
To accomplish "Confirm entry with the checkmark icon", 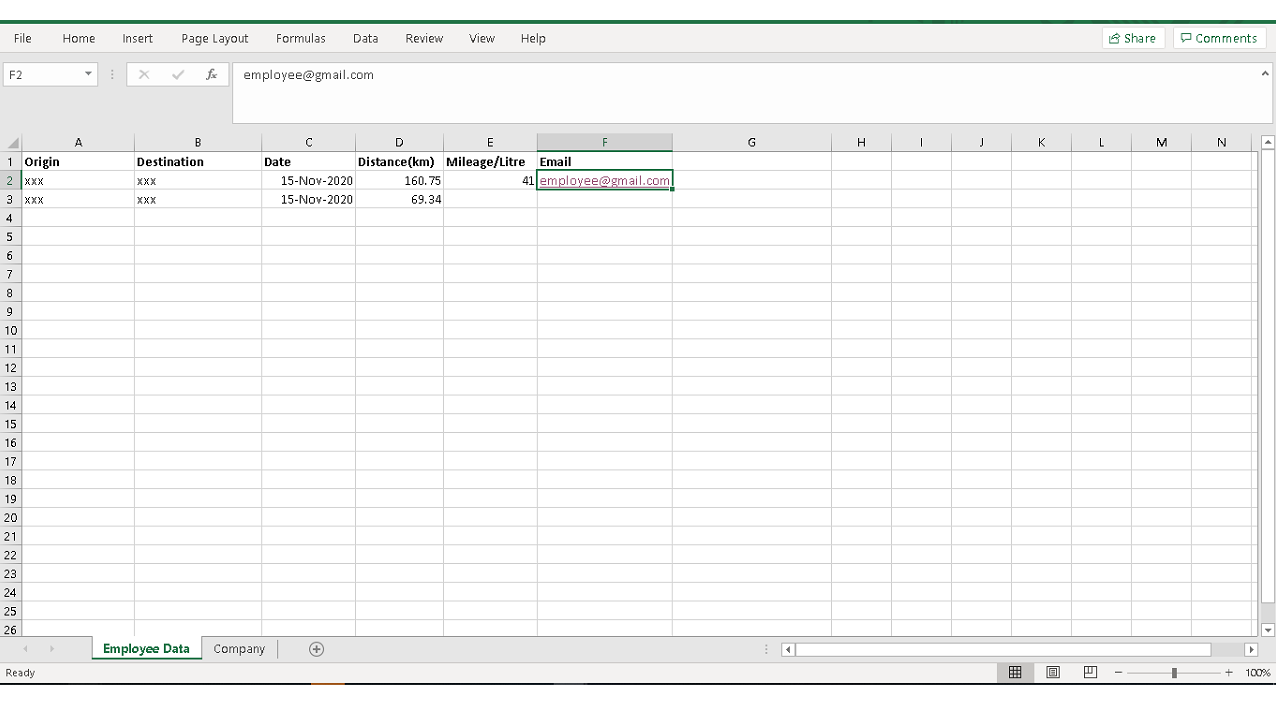I will (178, 74).
